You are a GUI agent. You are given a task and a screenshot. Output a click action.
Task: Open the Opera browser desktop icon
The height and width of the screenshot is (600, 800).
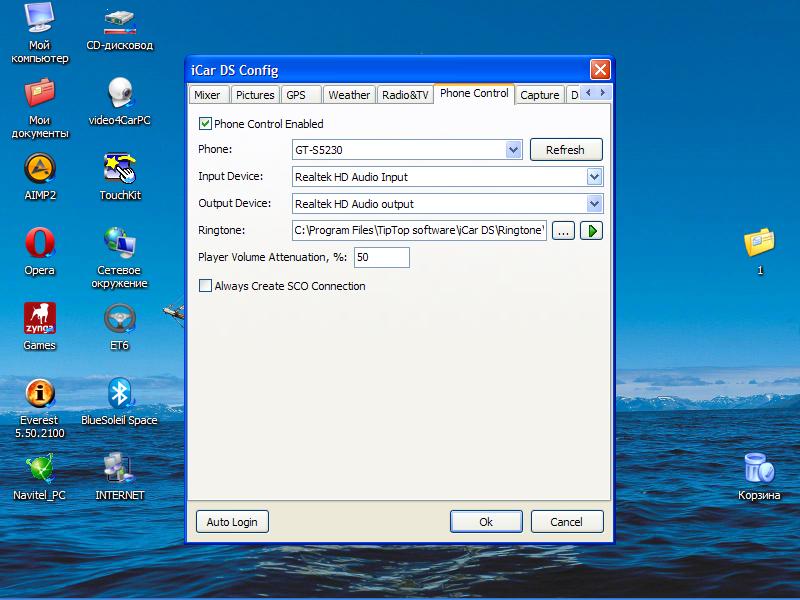point(40,243)
